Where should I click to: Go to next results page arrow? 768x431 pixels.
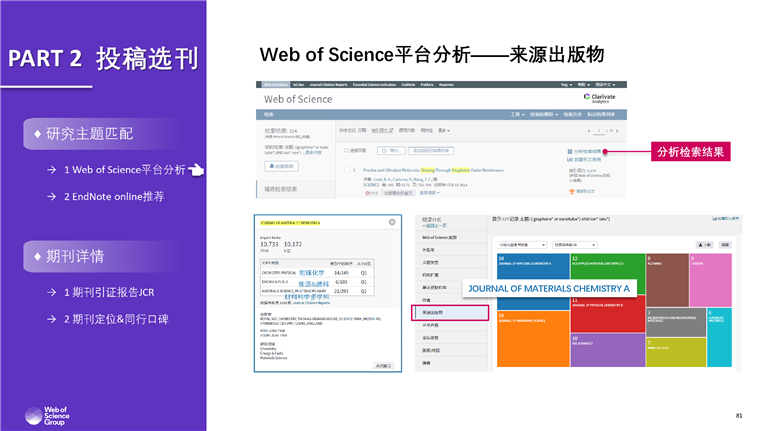click(x=617, y=131)
